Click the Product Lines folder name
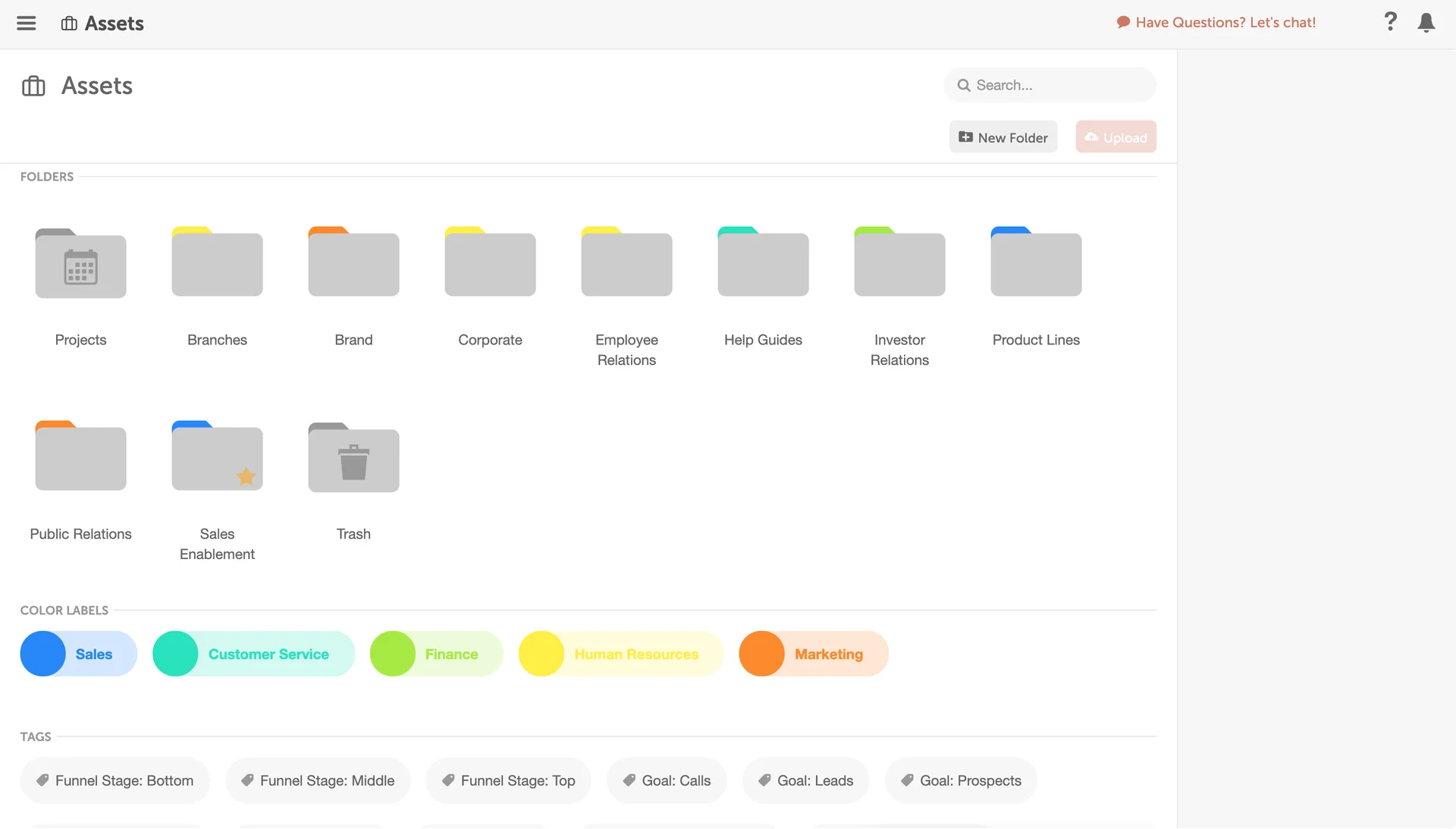The width and height of the screenshot is (1456, 829). pyautogui.click(x=1036, y=340)
